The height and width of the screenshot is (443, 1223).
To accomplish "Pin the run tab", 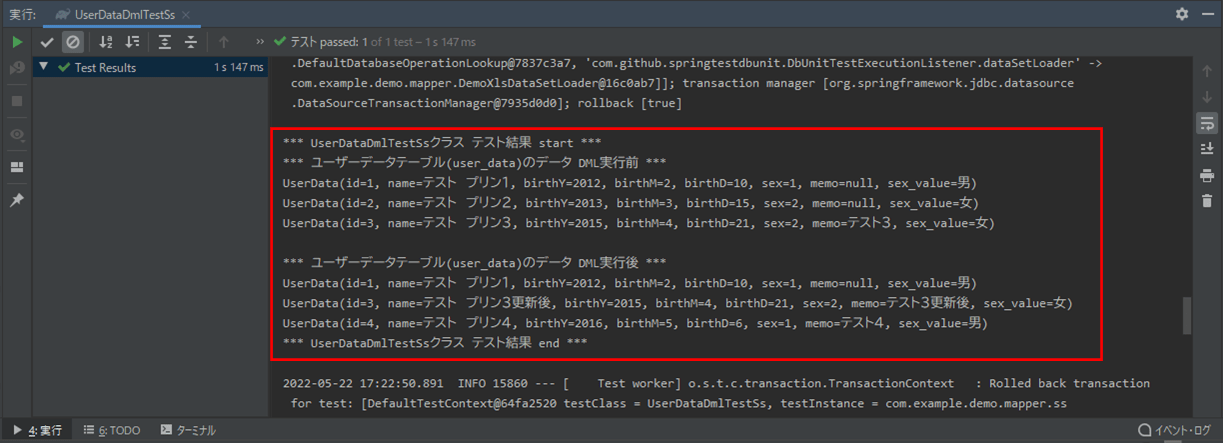I will (x=17, y=200).
